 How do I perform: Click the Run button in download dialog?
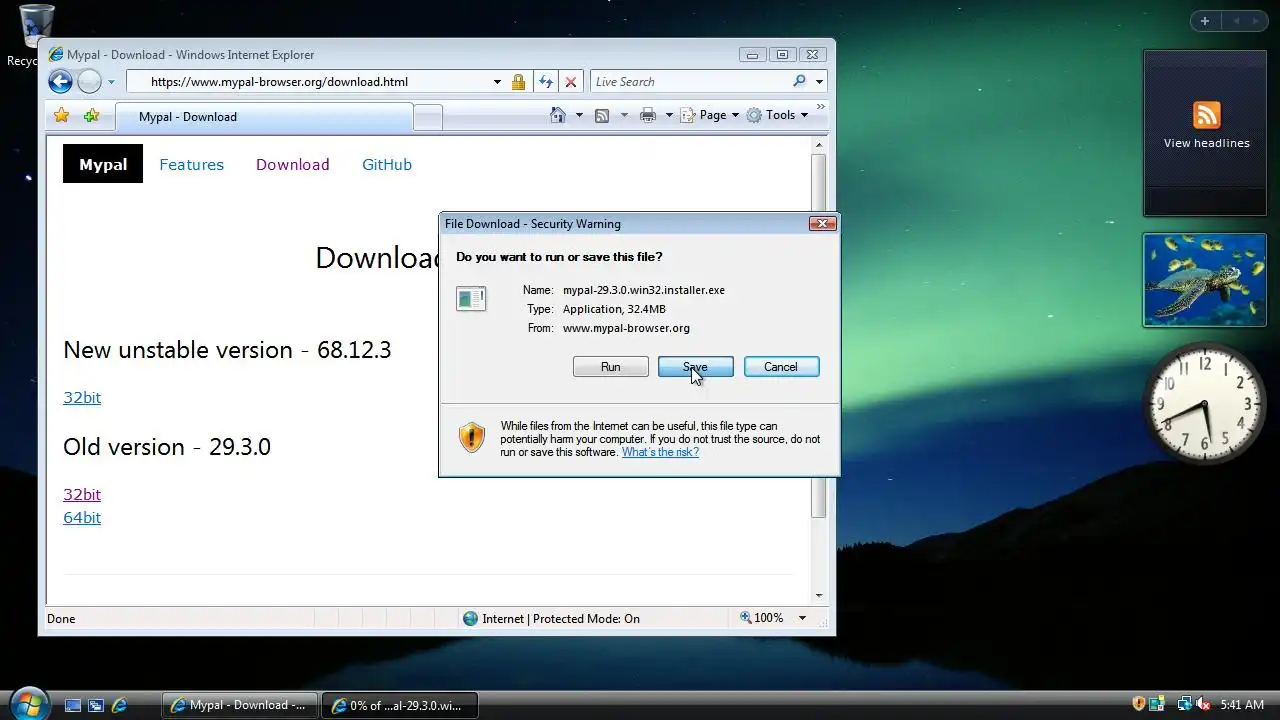610,367
